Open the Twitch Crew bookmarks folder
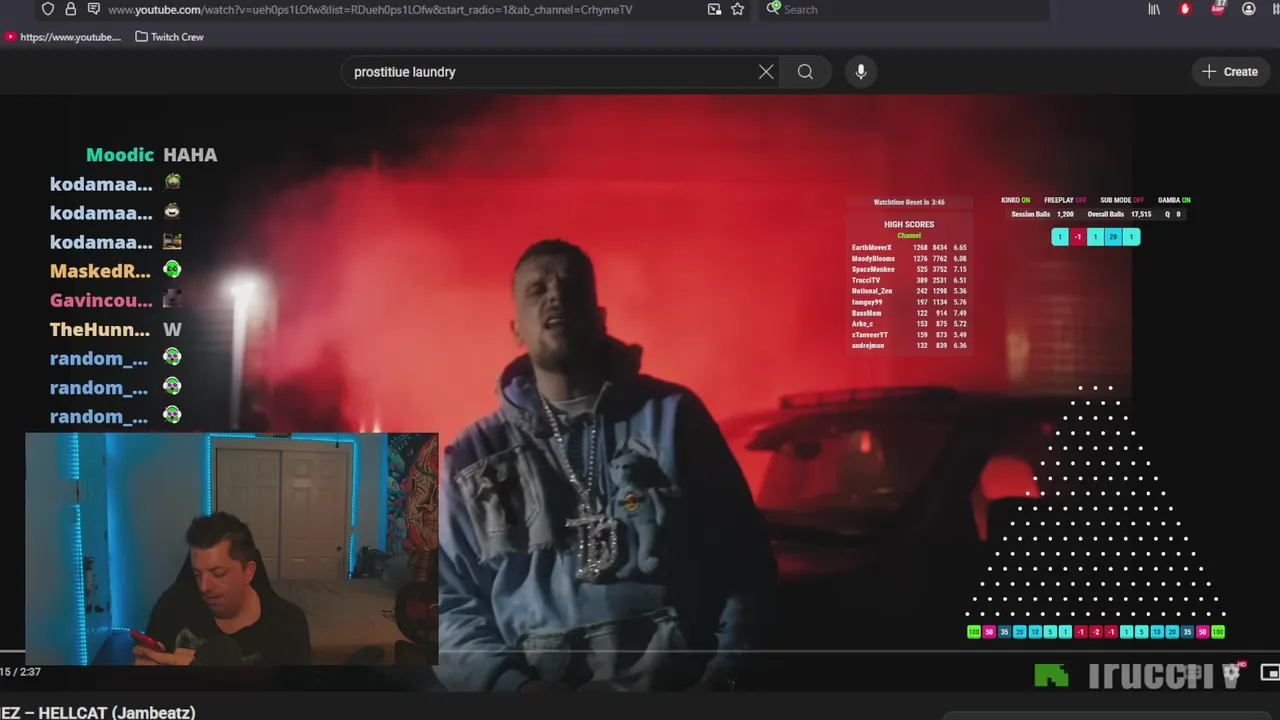Image resolution: width=1280 pixels, height=720 pixels. tap(169, 37)
